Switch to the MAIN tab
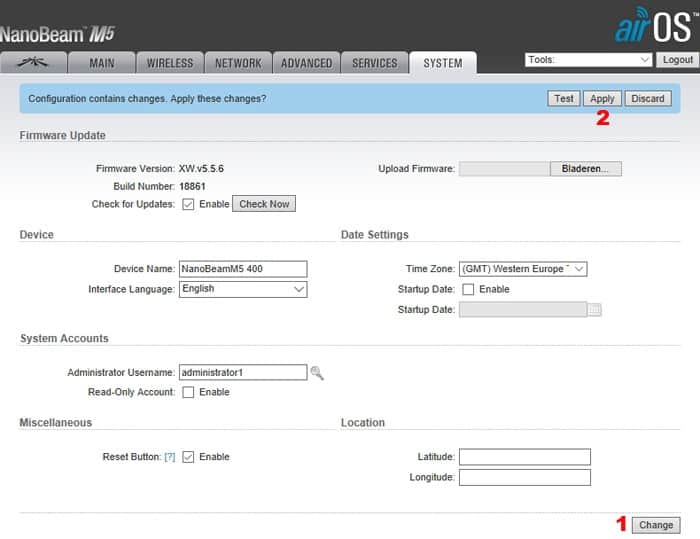Viewport: 700px width, 539px height. (x=102, y=63)
